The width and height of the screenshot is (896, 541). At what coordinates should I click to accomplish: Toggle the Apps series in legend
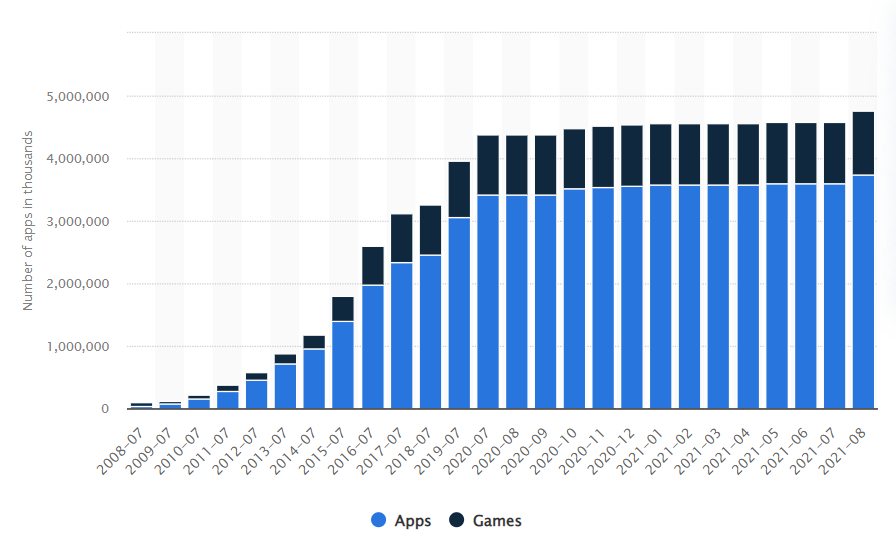tap(413, 520)
